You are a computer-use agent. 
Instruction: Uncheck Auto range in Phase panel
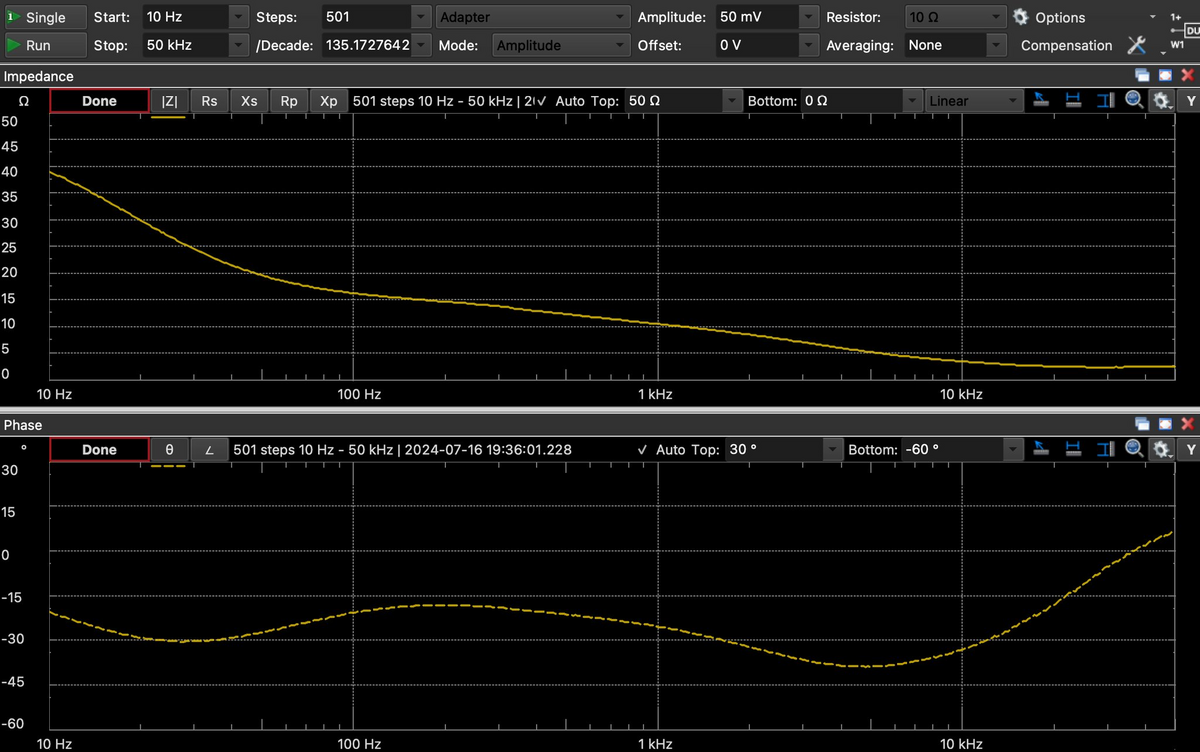point(661,450)
